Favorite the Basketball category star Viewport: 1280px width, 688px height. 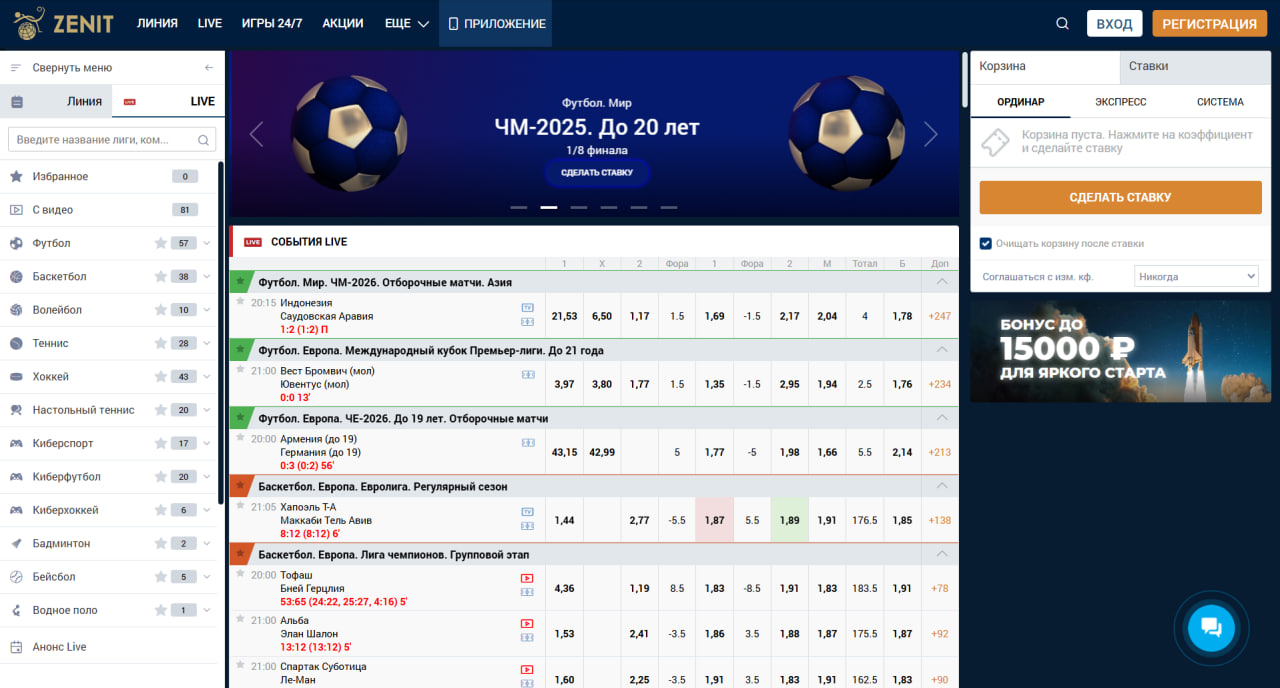pyautogui.click(x=160, y=277)
